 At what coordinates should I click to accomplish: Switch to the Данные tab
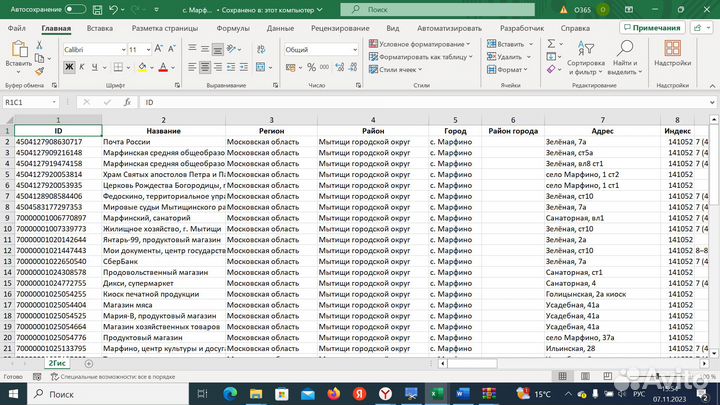coord(280,28)
